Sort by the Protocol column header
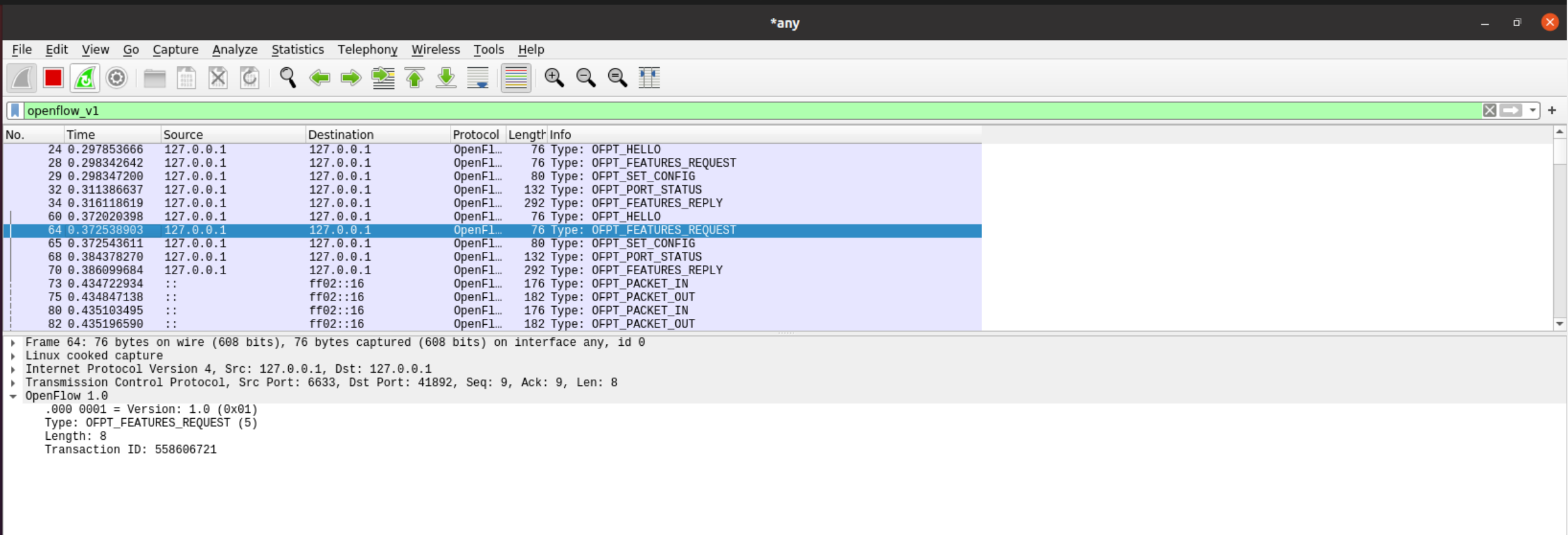The image size is (1568, 535). (478, 135)
